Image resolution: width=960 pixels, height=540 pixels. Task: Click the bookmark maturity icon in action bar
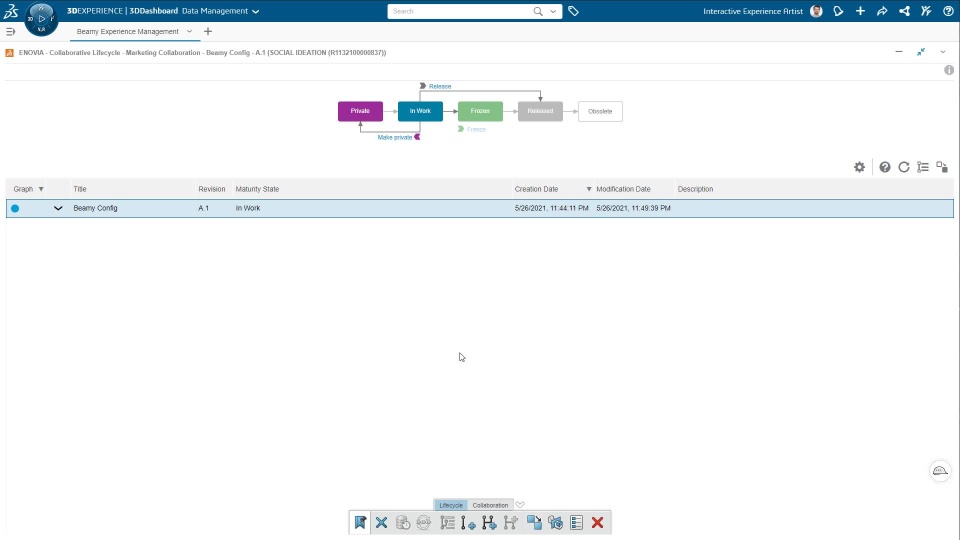[x=360, y=522]
